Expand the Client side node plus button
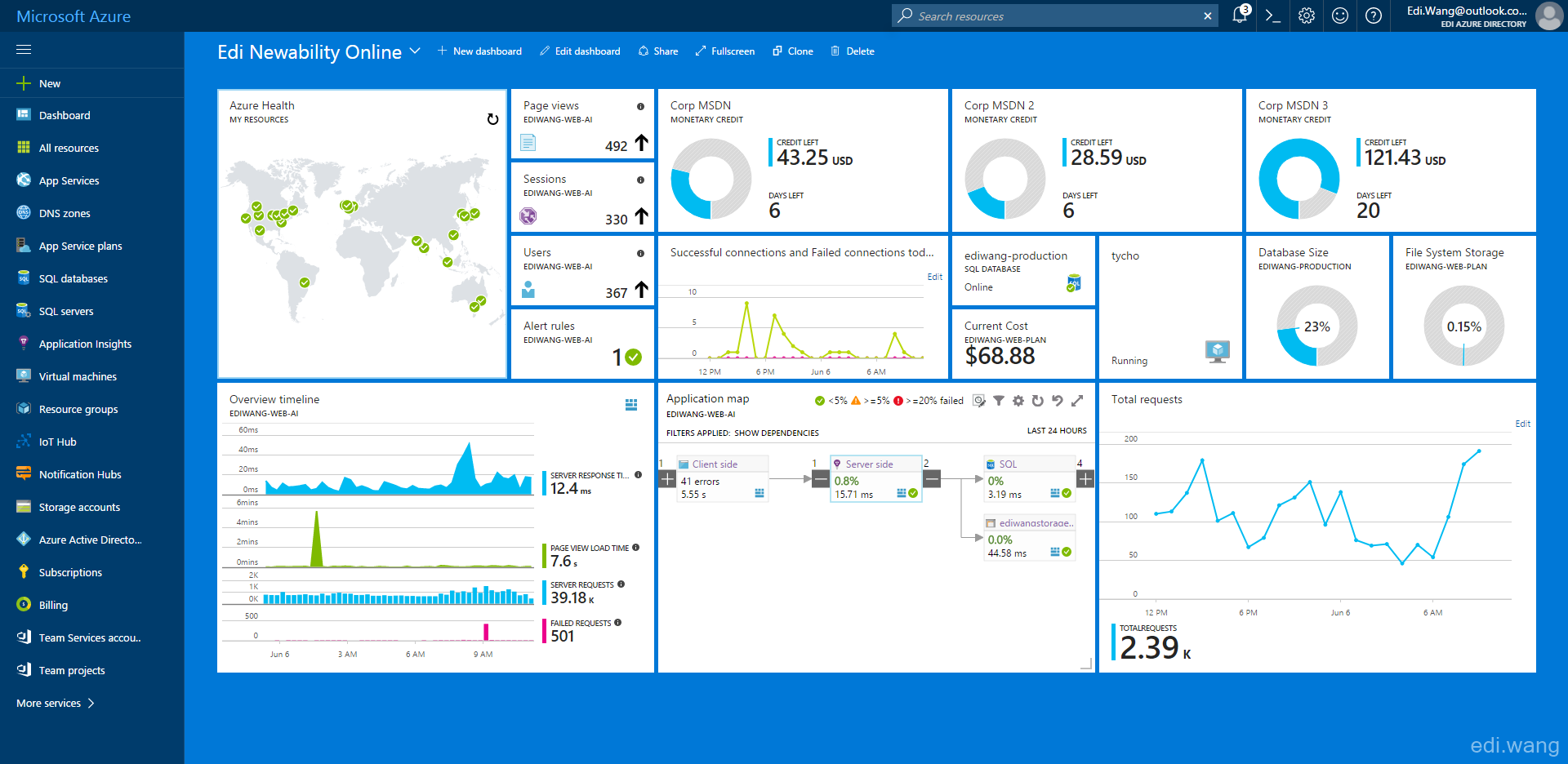This screenshot has width=1568, height=764. pos(667,479)
